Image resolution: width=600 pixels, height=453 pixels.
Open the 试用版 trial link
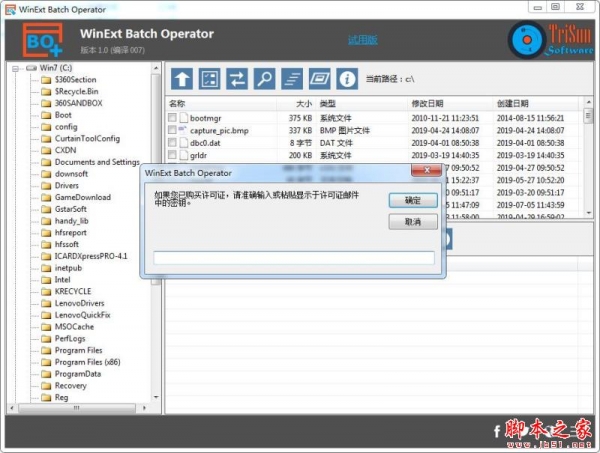pos(363,40)
